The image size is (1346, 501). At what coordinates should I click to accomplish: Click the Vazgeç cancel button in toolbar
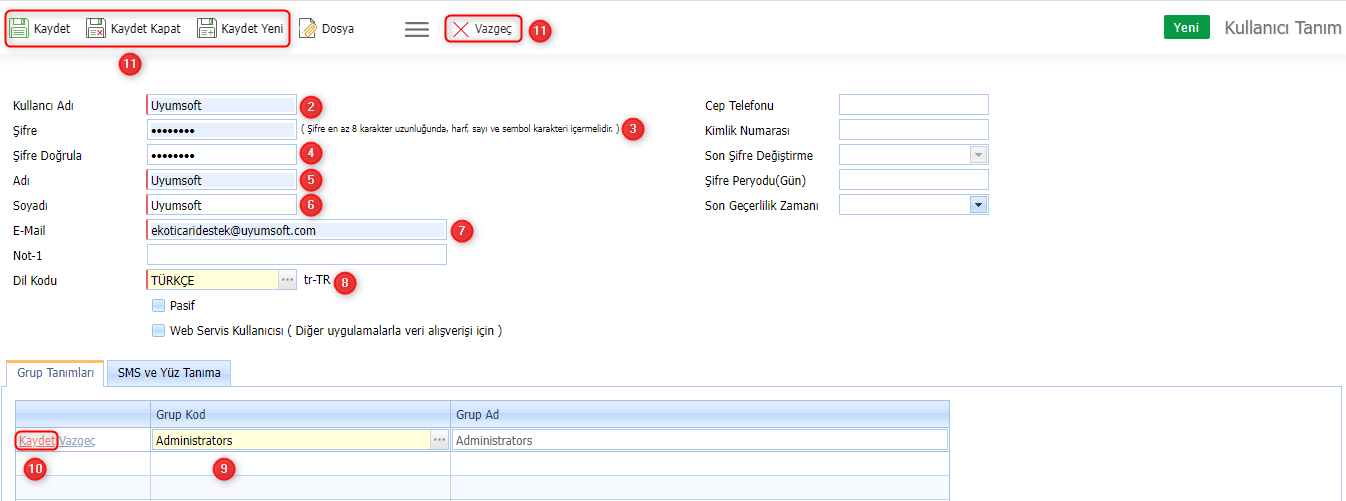click(483, 29)
